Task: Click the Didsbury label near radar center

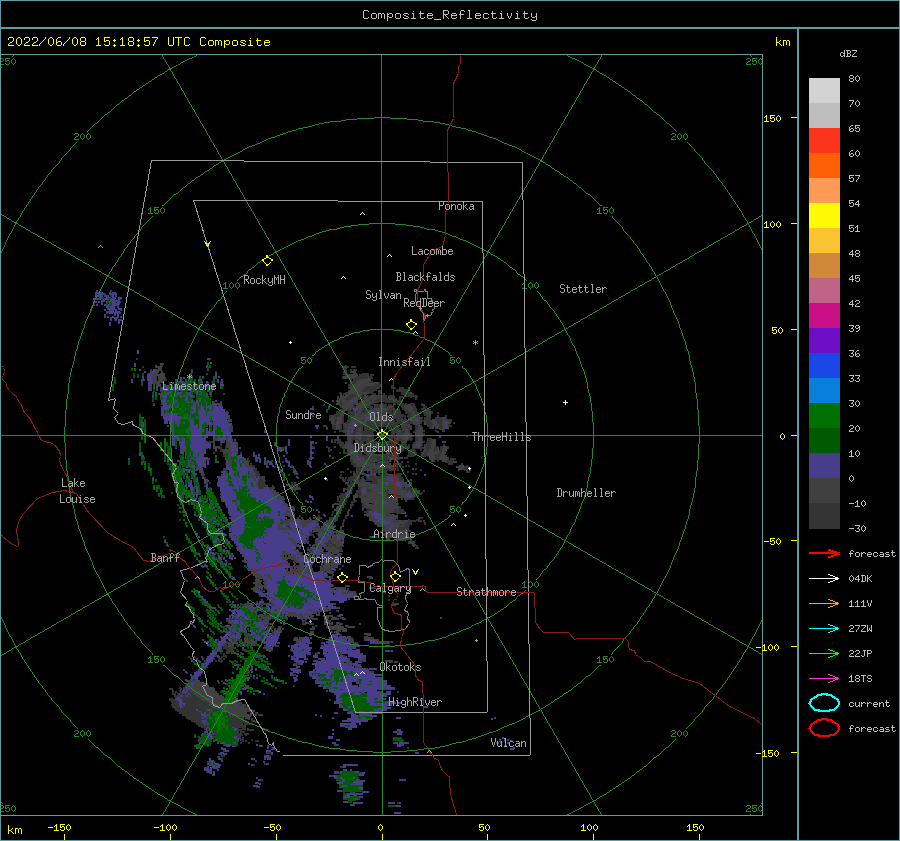Action: coord(378,448)
